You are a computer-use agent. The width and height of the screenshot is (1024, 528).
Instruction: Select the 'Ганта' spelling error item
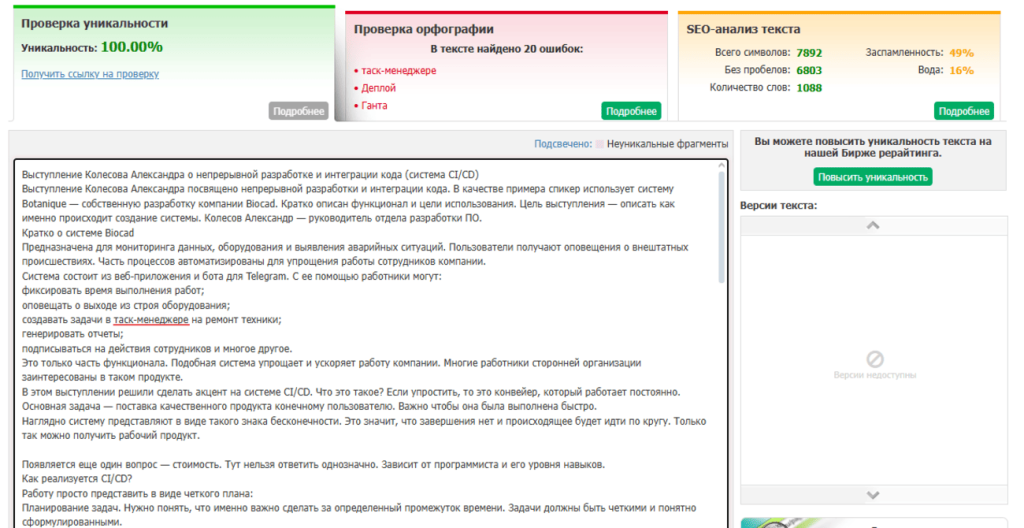pyautogui.click(x=374, y=105)
